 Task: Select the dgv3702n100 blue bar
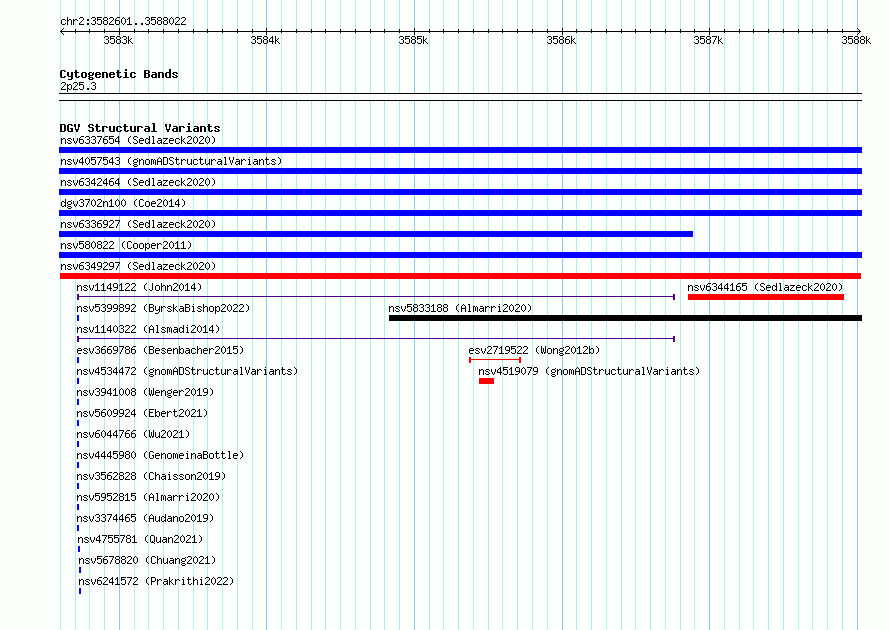tap(460, 213)
